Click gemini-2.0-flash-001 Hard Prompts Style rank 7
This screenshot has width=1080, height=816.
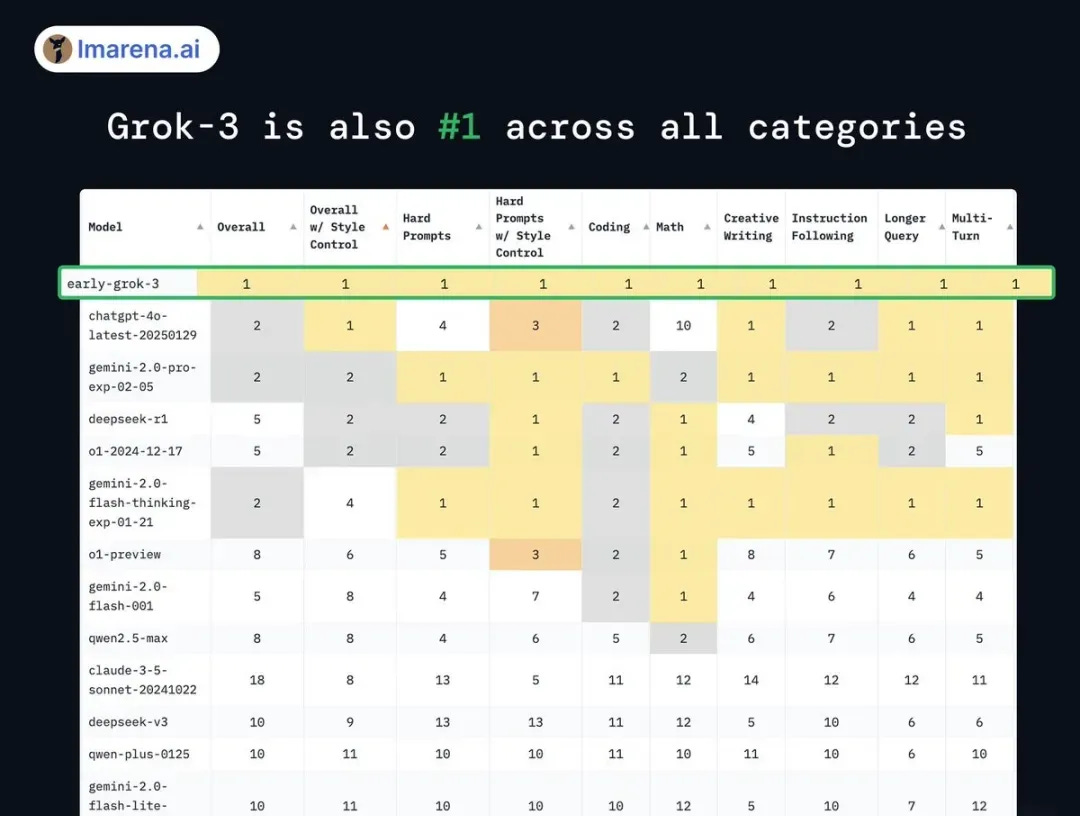coord(535,596)
